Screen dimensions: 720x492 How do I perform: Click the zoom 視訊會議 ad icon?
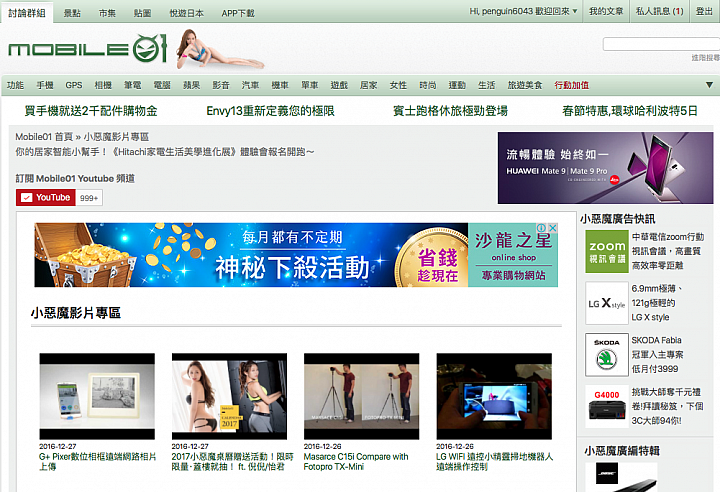click(x=607, y=252)
